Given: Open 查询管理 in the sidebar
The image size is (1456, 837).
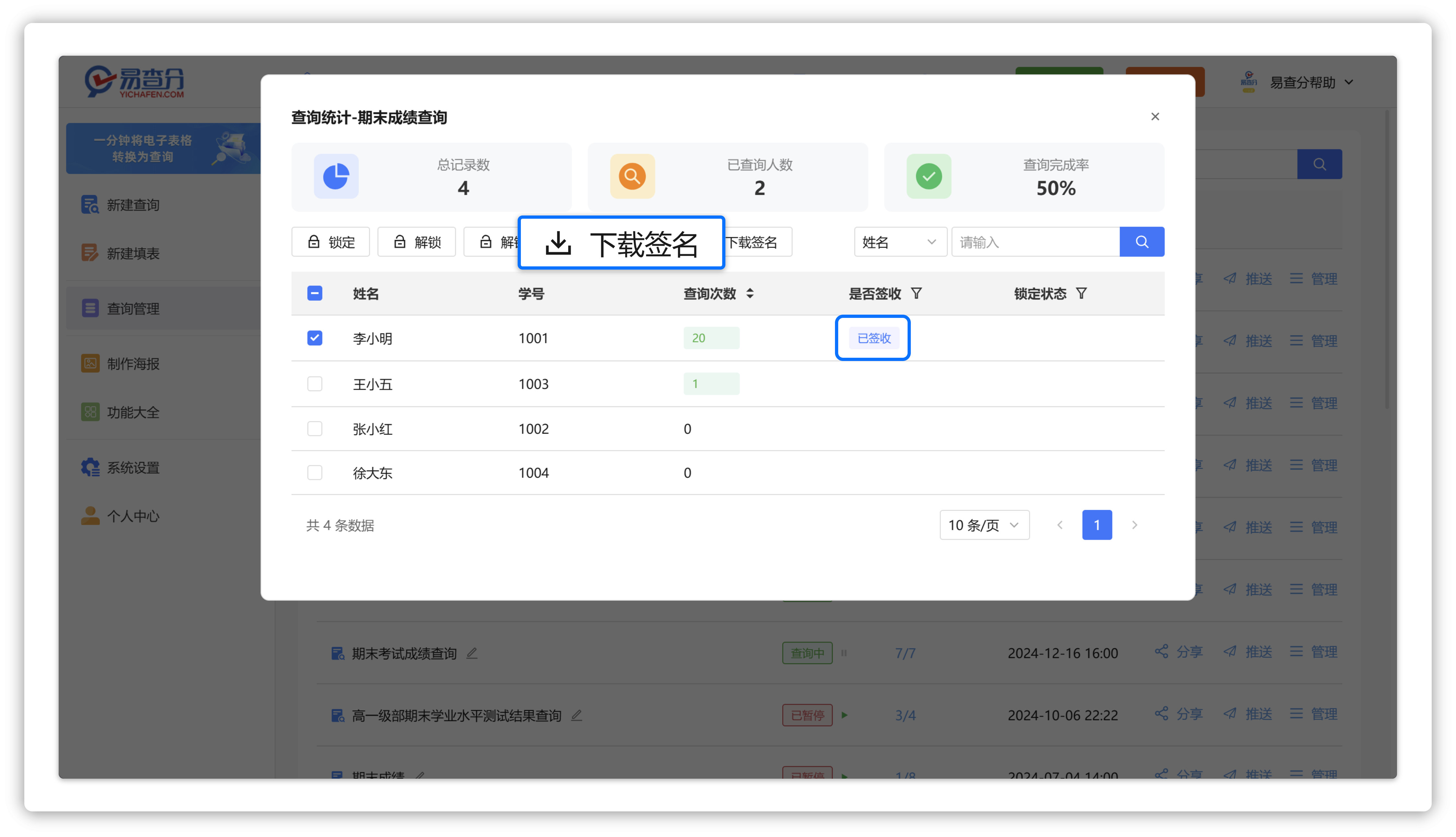Looking at the screenshot, I should (163, 308).
